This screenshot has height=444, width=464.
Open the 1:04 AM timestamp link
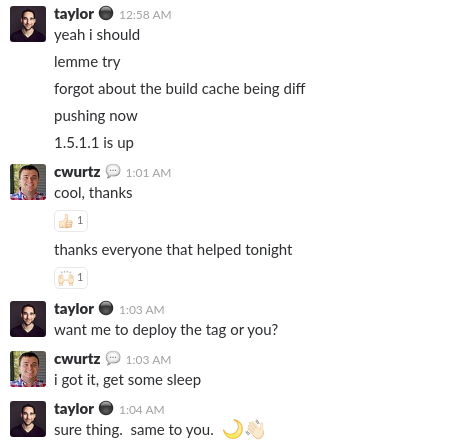tap(142, 410)
